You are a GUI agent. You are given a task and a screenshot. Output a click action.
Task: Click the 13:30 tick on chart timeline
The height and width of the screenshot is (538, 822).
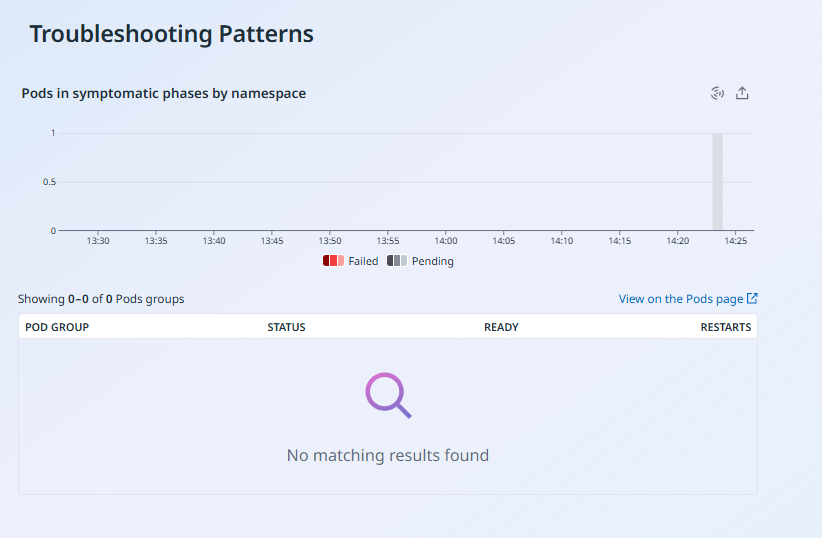[x=98, y=241]
